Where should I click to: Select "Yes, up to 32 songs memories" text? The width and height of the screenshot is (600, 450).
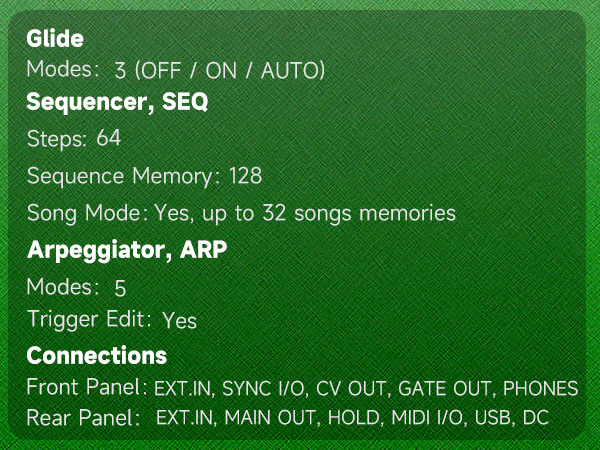(x=305, y=213)
